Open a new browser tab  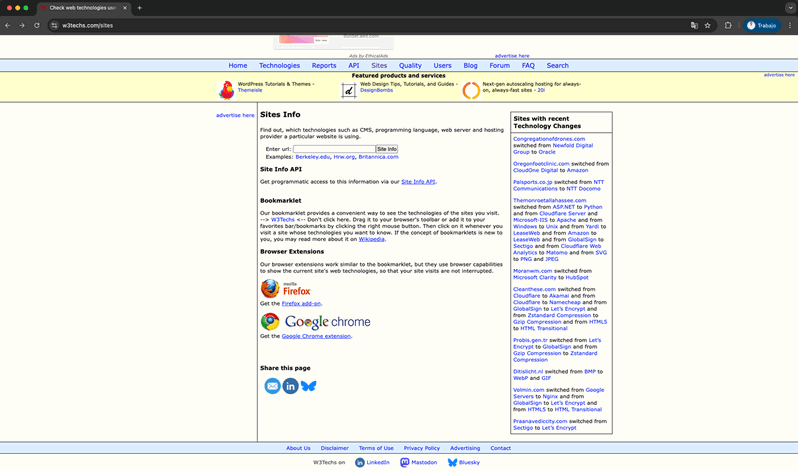[139, 8]
